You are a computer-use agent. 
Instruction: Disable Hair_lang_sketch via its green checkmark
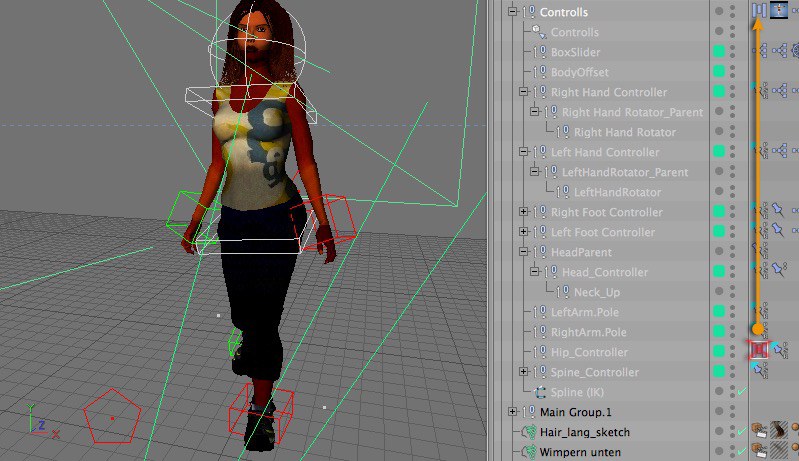[740, 432]
